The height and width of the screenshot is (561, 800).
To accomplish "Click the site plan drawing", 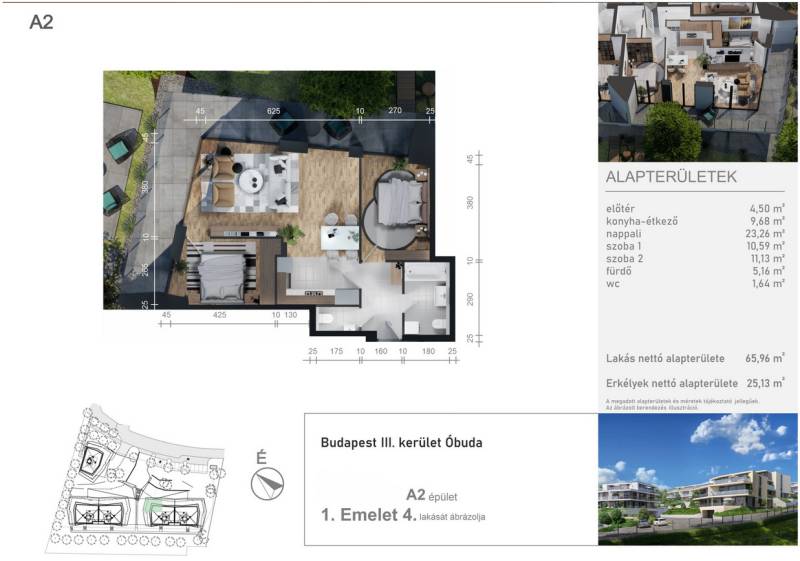I will (x=132, y=480).
